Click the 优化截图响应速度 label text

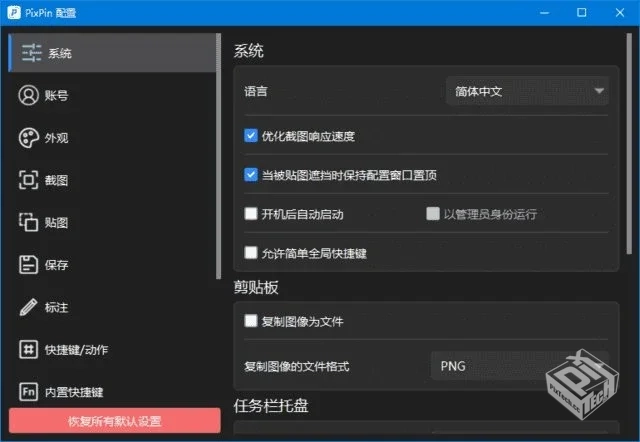point(308,136)
